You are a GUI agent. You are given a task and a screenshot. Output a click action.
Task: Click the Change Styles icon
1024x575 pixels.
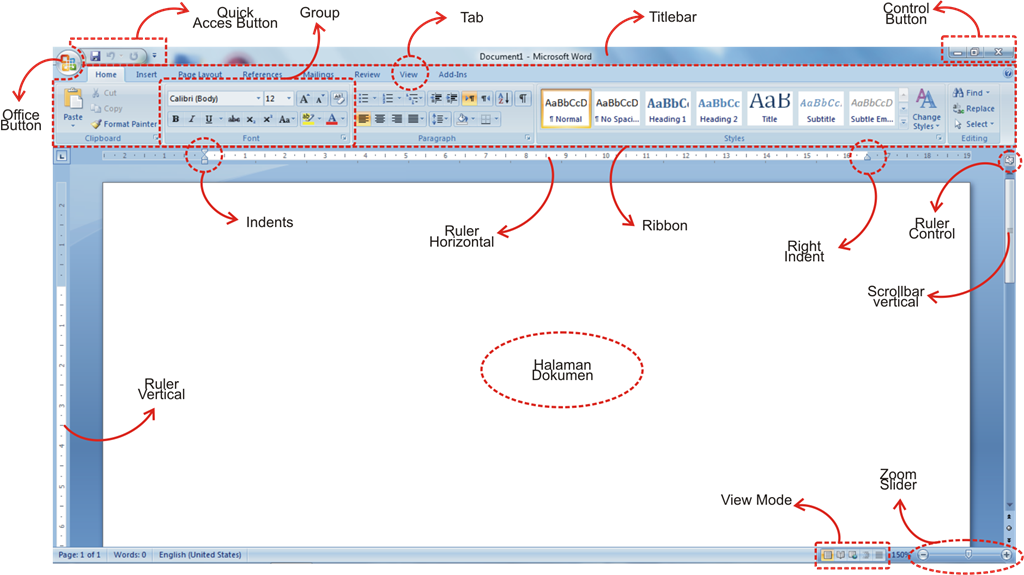click(x=925, y=99)
